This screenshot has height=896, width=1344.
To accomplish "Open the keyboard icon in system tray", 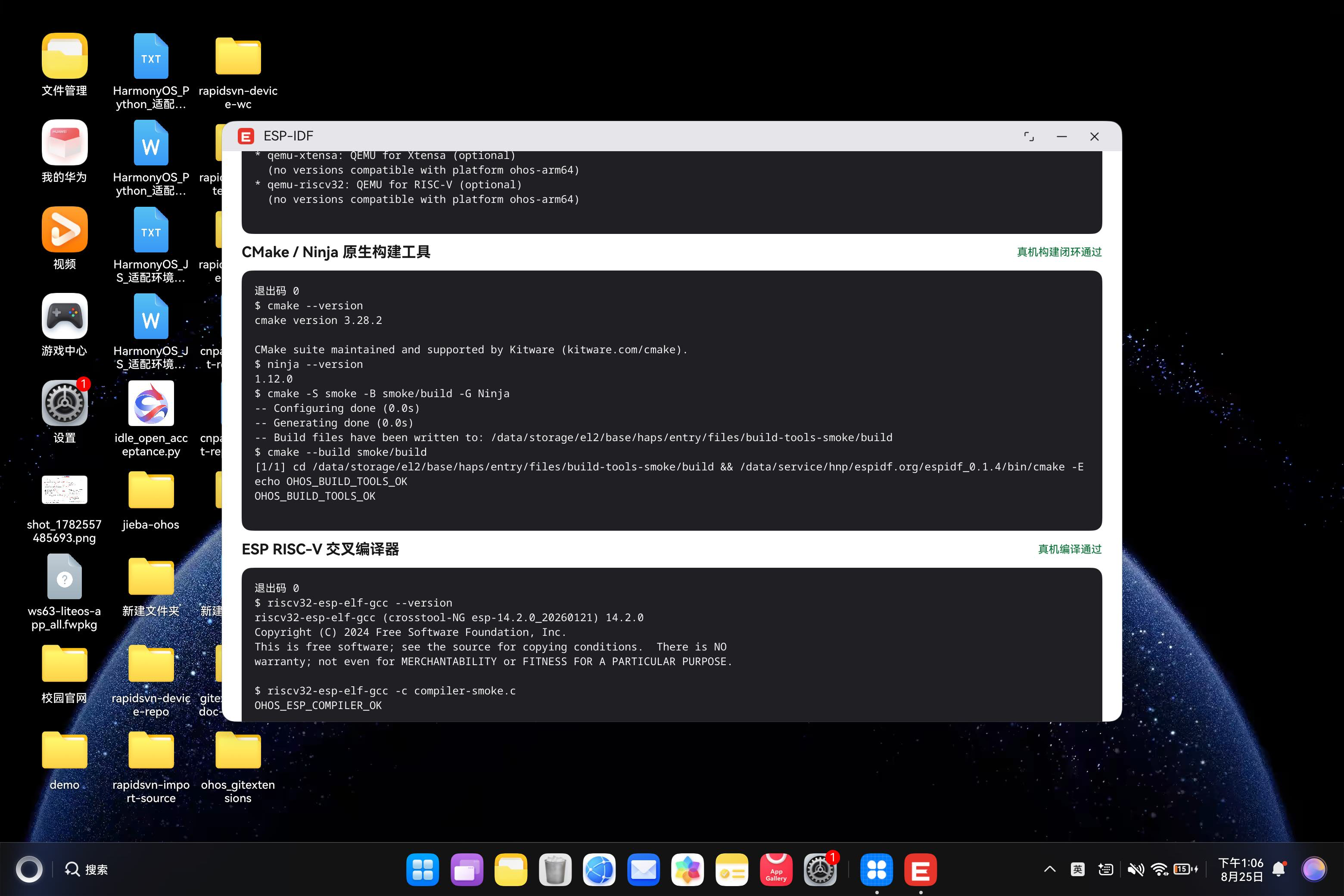I will coord(1106,869).
